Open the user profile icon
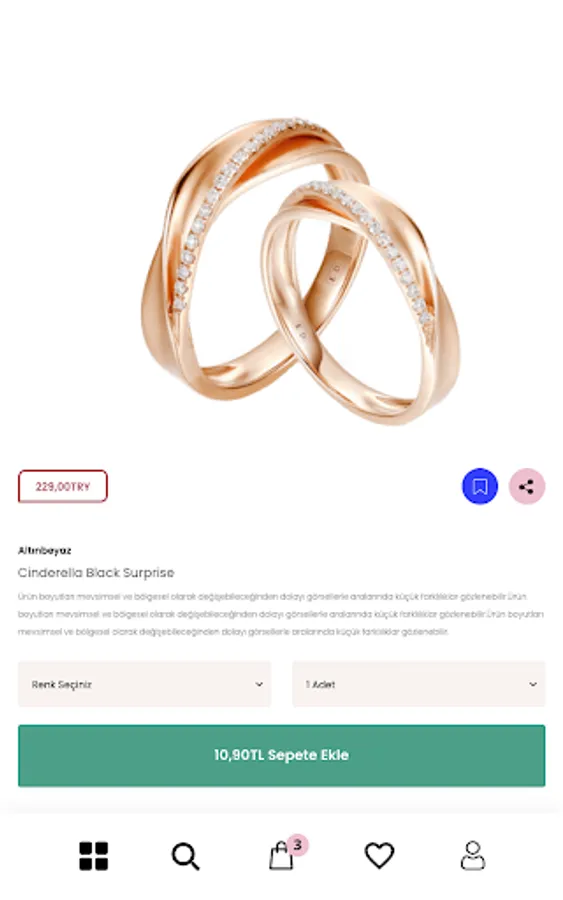563x900 pixels. 473,855
